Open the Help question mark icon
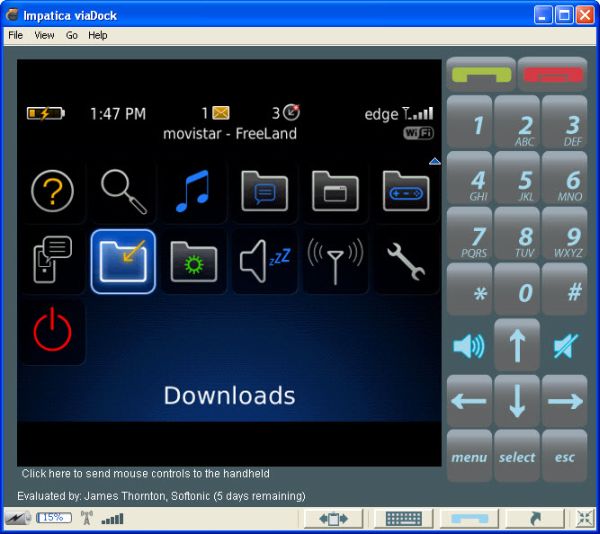The height and width of the screenshot is (534, 600). click(x=53, y=190)
